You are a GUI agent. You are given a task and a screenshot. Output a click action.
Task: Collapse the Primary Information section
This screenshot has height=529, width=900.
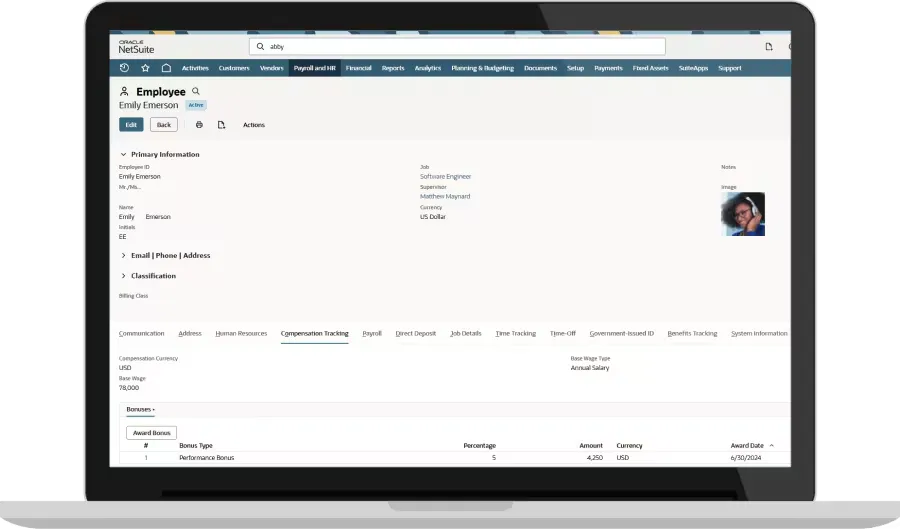(123, 155)
